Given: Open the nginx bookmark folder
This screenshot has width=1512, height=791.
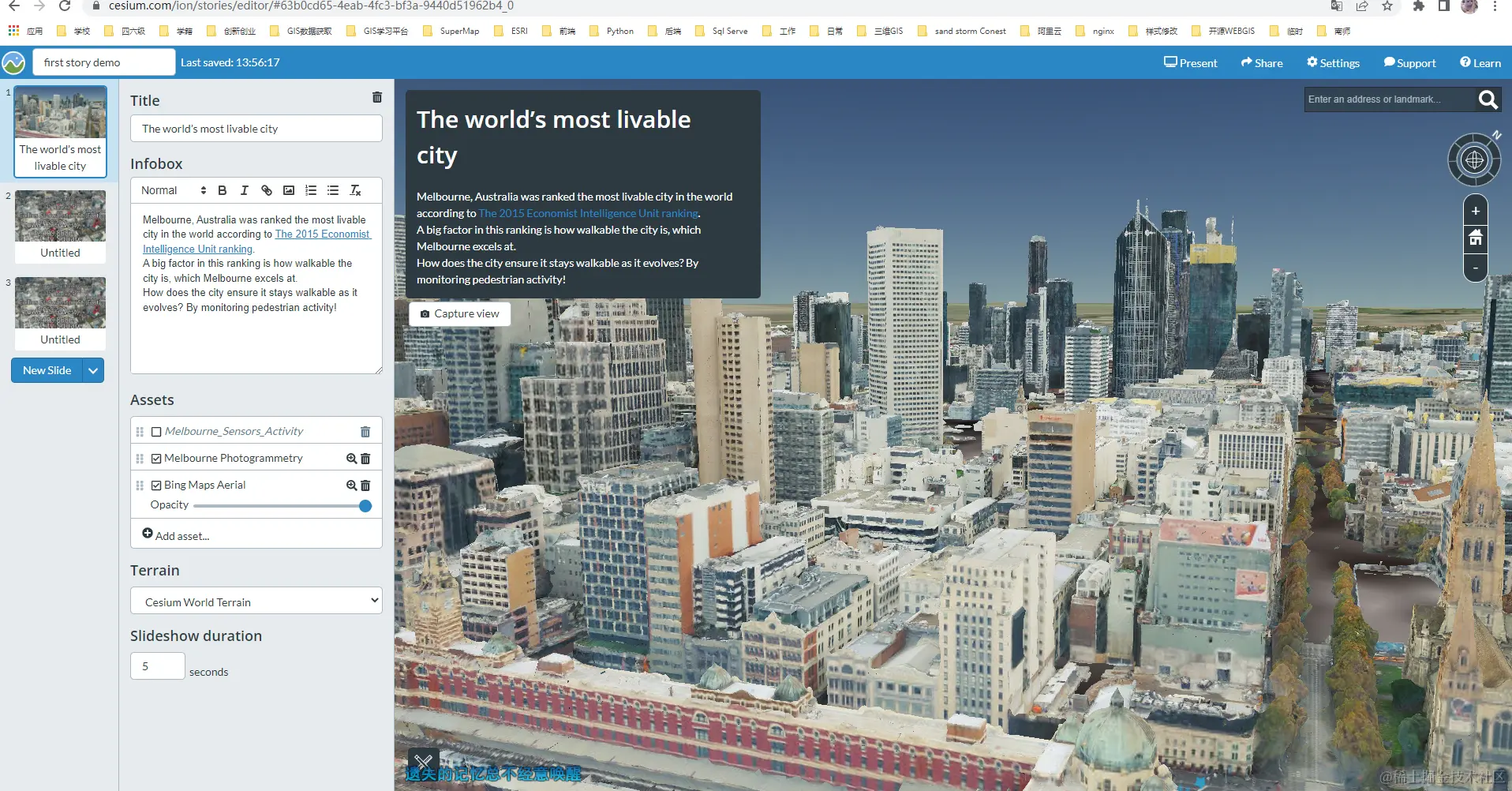Looking at the screenshot, I should point(1095,31).
